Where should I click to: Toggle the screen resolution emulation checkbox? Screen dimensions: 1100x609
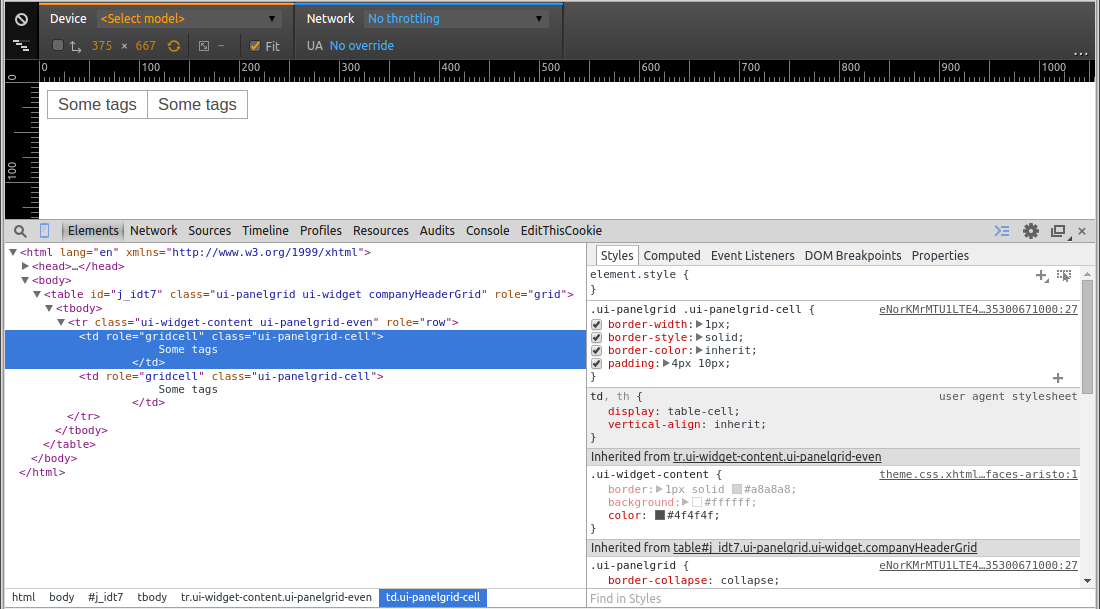(x=58, y=46)
